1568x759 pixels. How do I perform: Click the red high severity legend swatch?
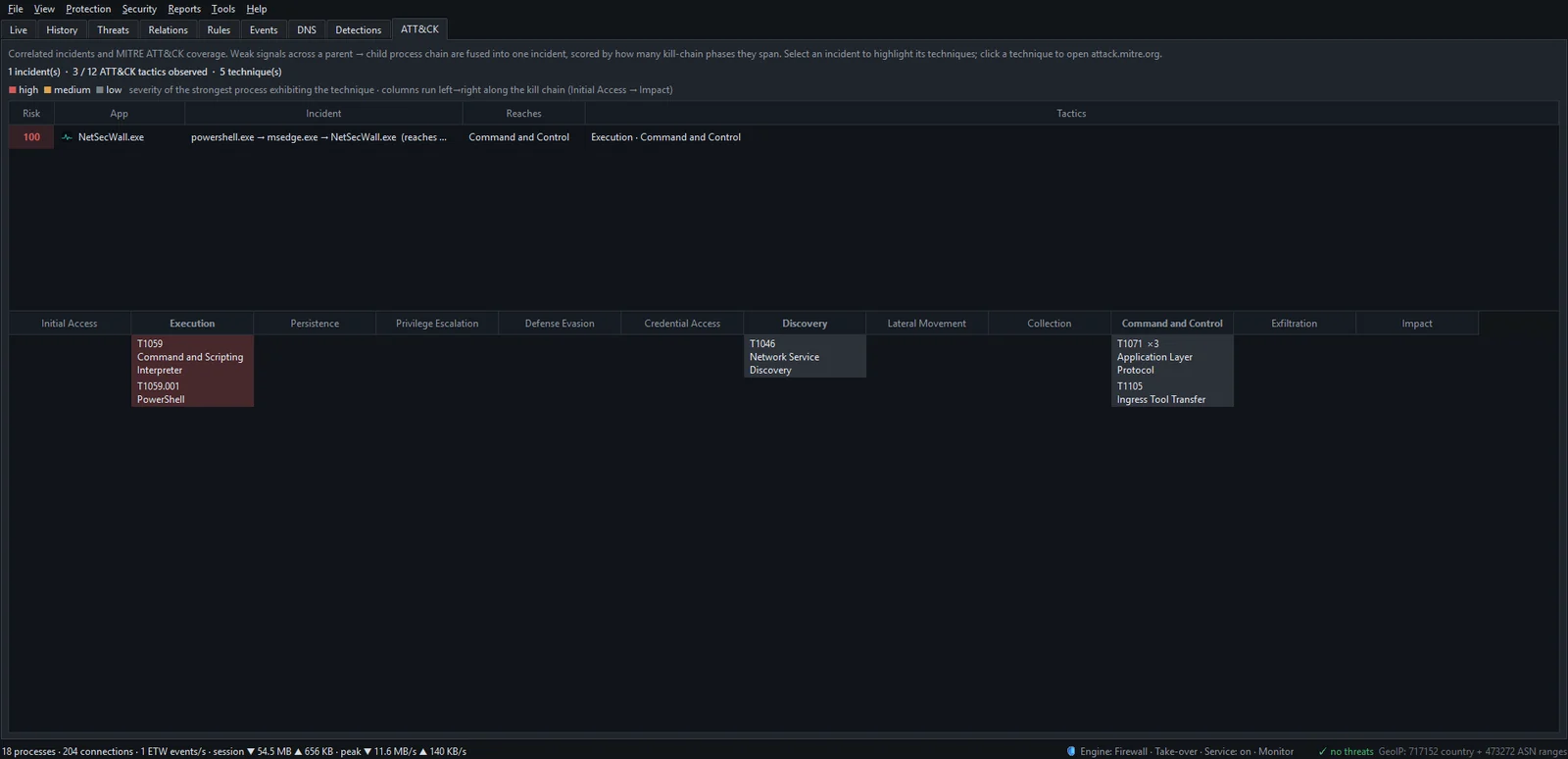[13, 90]
